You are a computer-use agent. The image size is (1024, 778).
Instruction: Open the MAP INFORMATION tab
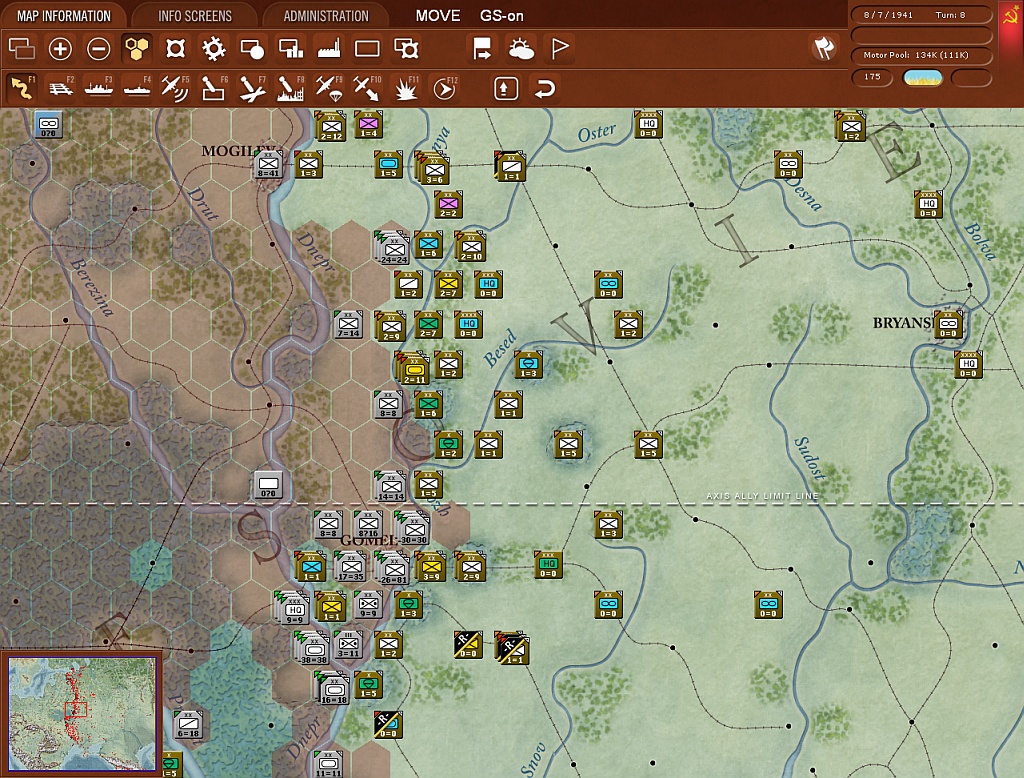[x=63, y=16]
